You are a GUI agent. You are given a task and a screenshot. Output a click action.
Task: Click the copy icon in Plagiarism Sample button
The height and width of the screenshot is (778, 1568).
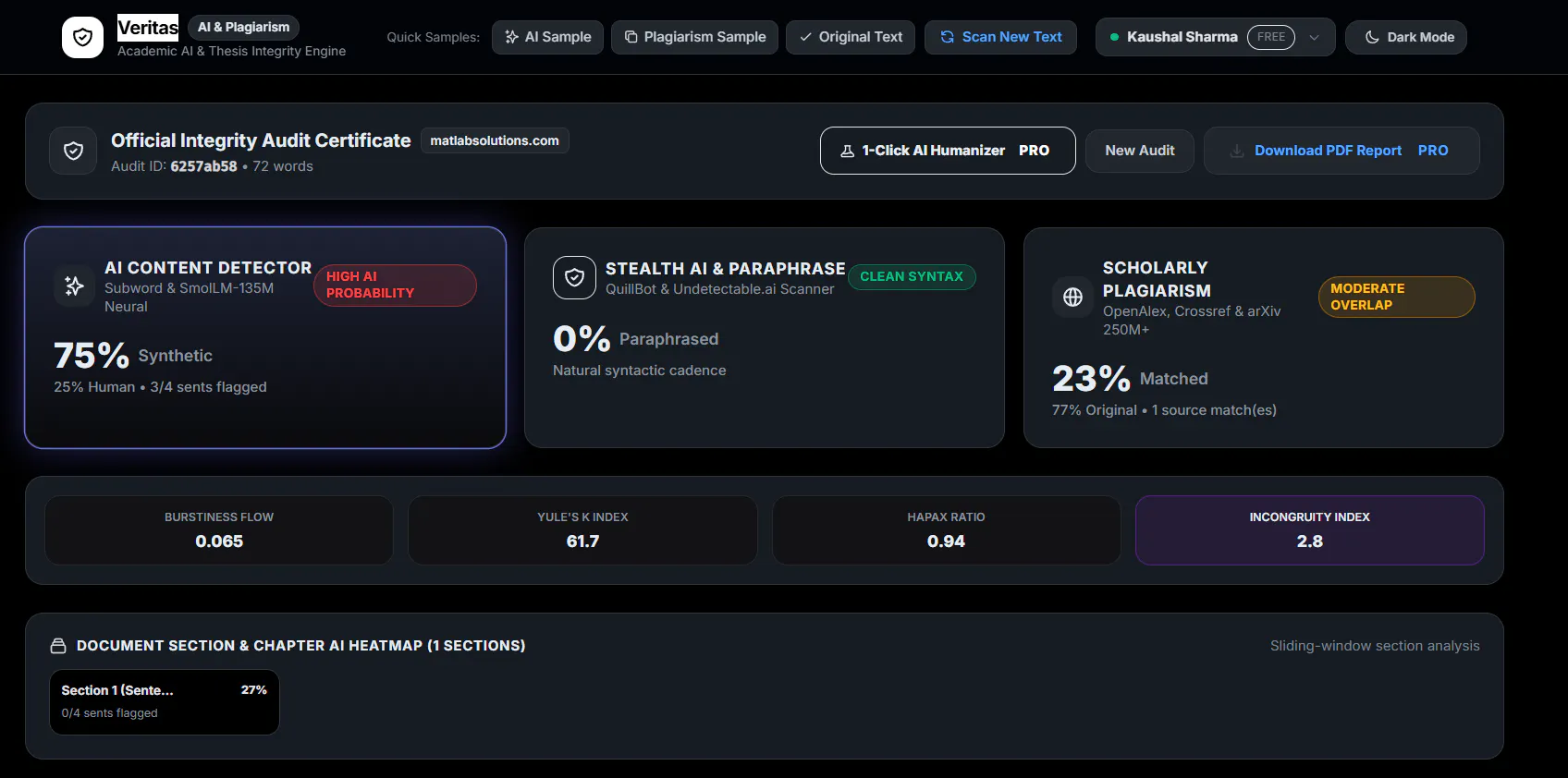pyautogui.click(x=631, y=37)
